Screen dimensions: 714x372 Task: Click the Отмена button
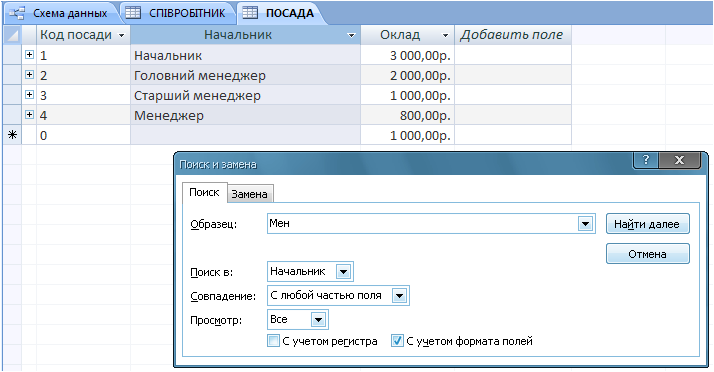(x=648, y=254)
